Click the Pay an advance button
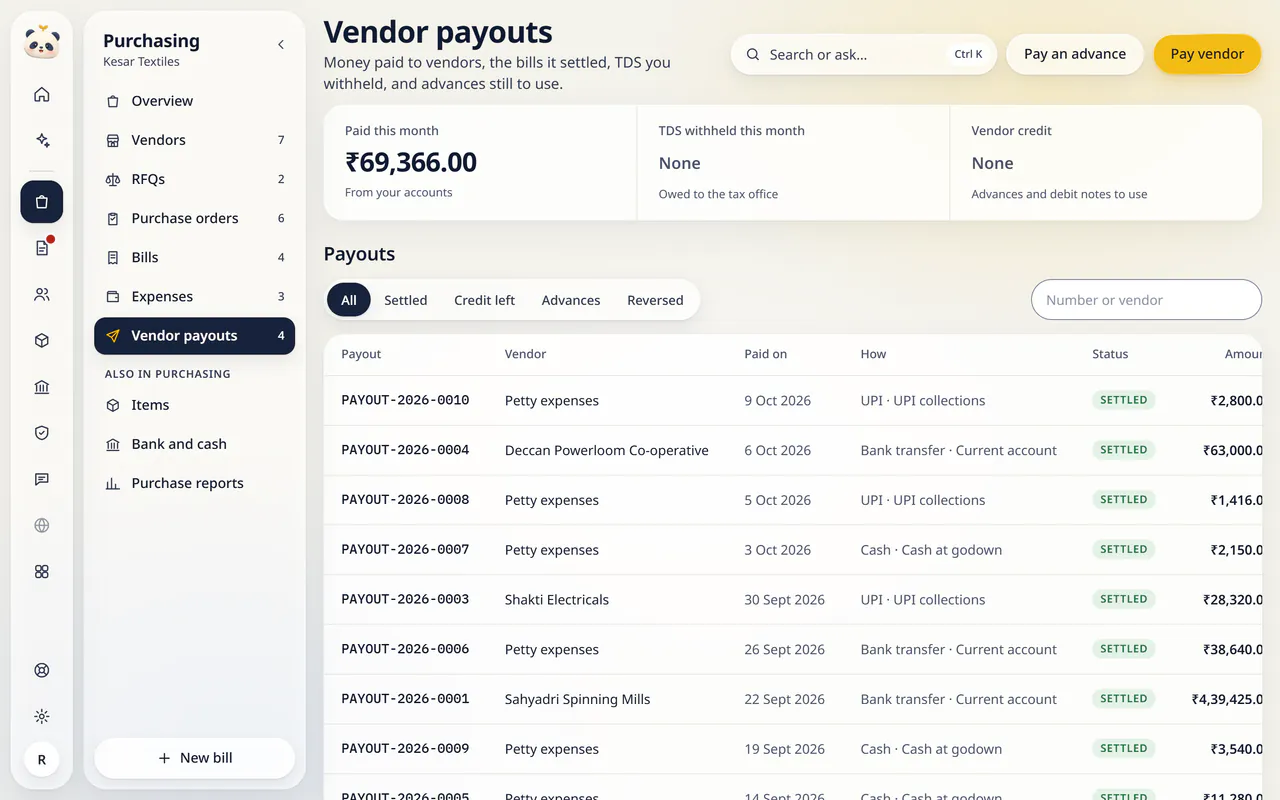Viewport: 1280px width, 800px height. (x=1075, y=54)
